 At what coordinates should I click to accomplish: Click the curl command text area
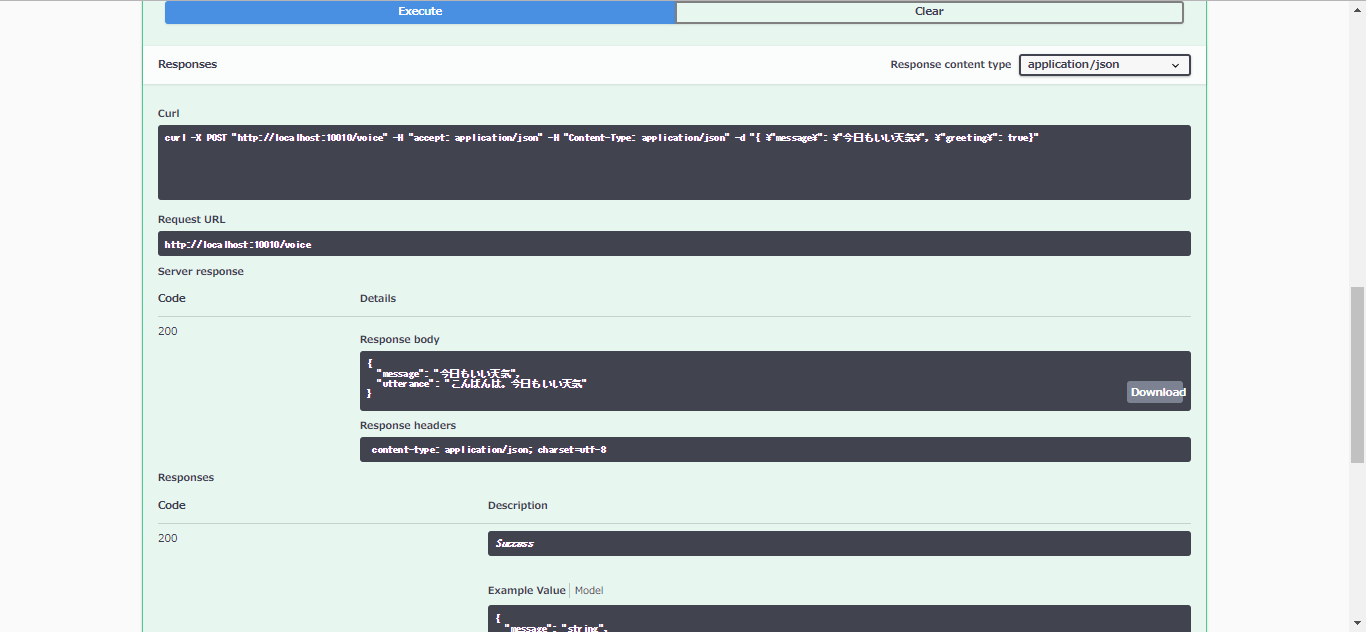(x=674, y=162)
